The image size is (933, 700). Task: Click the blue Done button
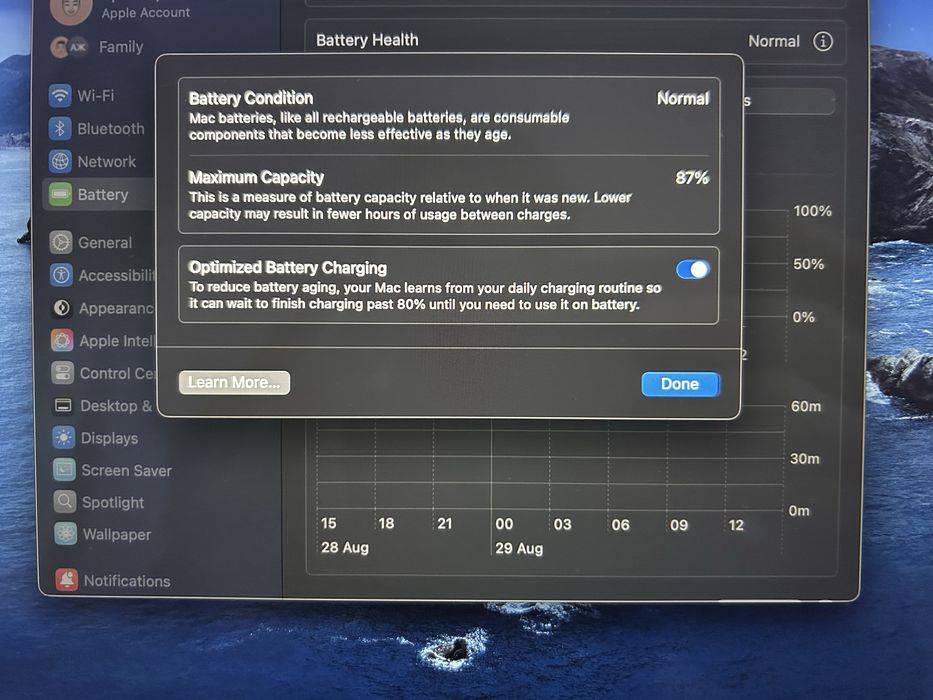tap(680, 384)
